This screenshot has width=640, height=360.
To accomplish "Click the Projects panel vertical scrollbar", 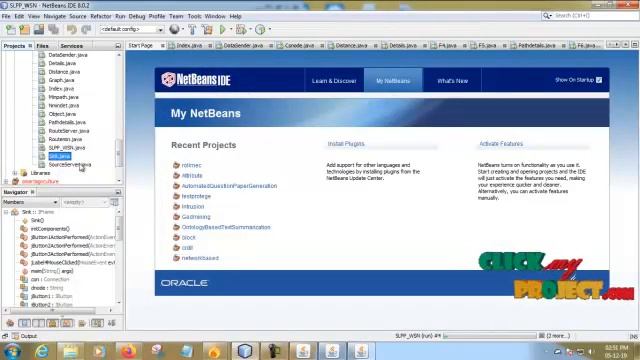I will [x=119, y=153].
